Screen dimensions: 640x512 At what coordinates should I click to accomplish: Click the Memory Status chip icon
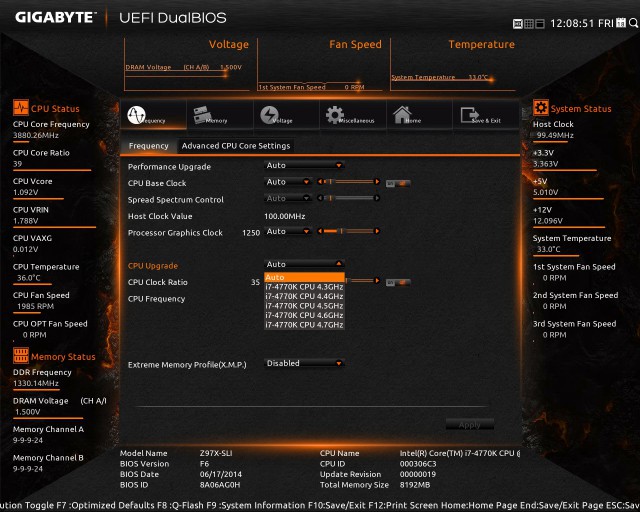coord(21,356)
